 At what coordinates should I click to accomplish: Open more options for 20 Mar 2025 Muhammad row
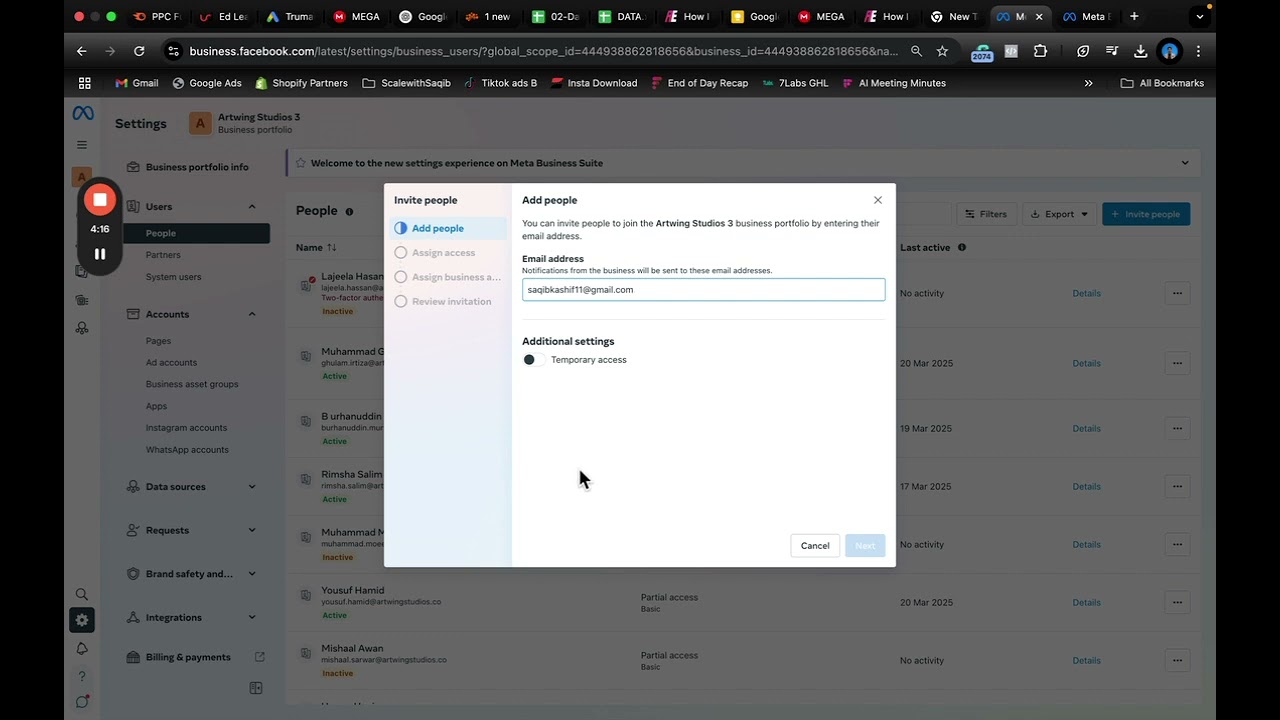1177,363
